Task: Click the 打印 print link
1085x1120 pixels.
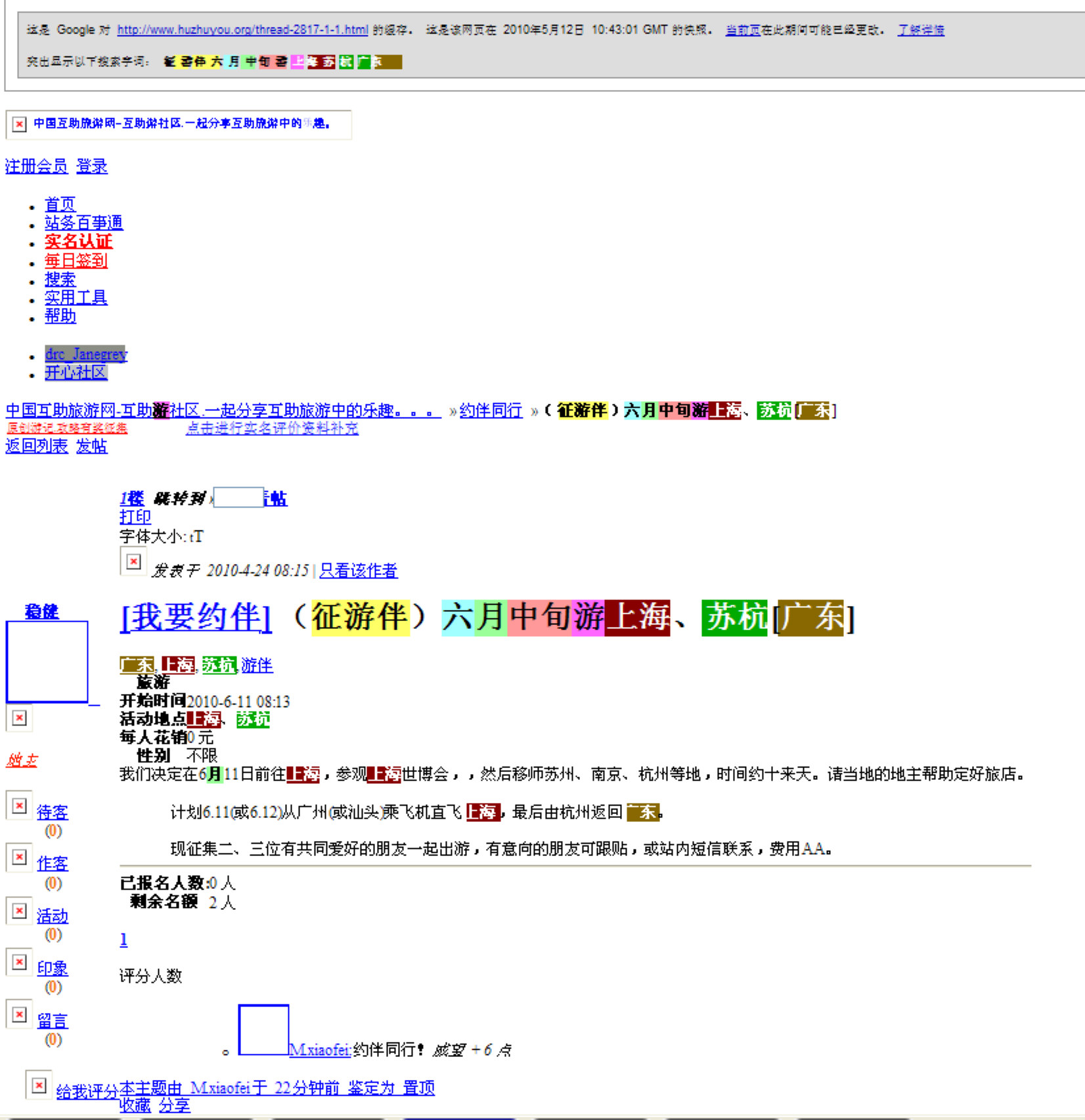Action: (135, 517)
